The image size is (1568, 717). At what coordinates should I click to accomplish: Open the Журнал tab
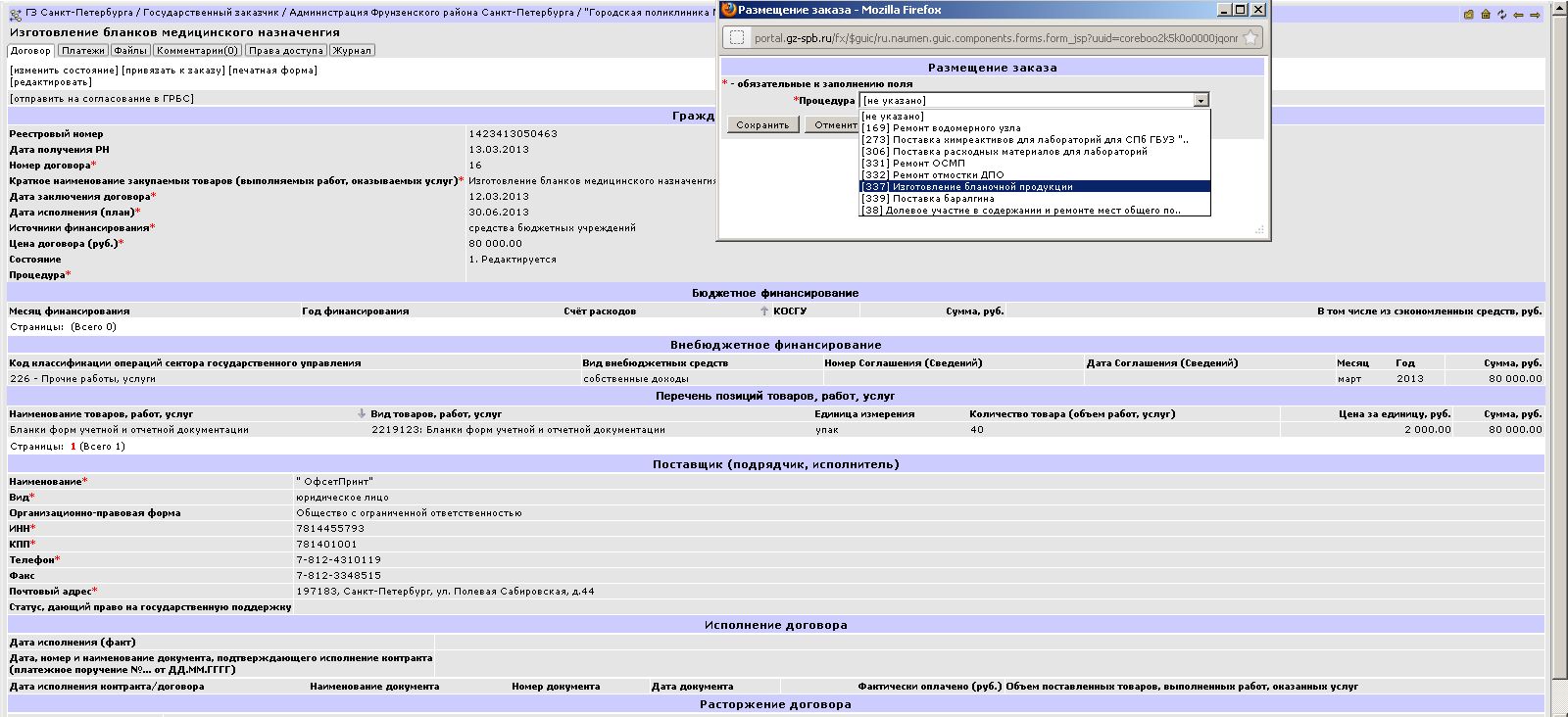point(352,51)
